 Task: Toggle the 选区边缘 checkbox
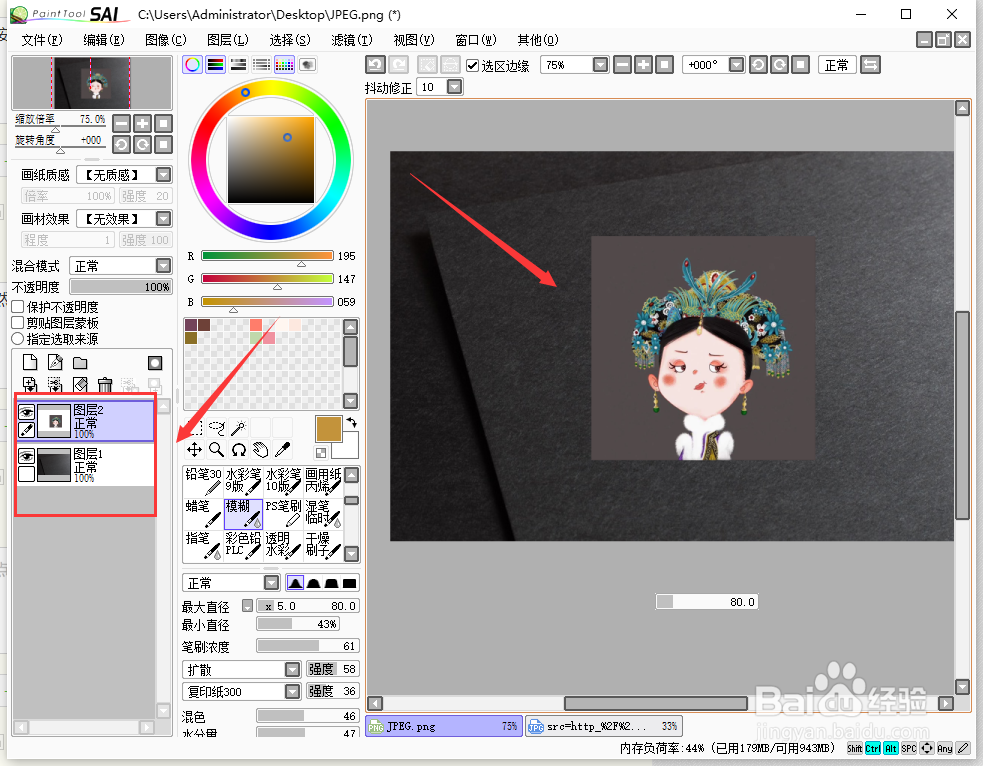click(x=473, y=65)
